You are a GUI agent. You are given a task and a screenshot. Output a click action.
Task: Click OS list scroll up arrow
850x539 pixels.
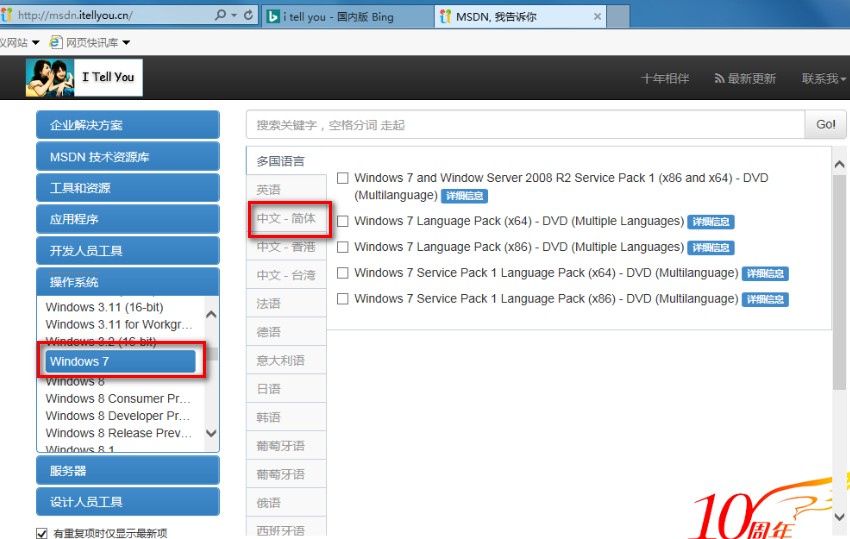point(211,315)
